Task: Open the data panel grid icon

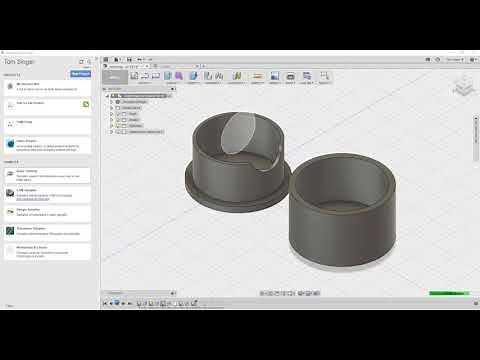Action: 106,60
